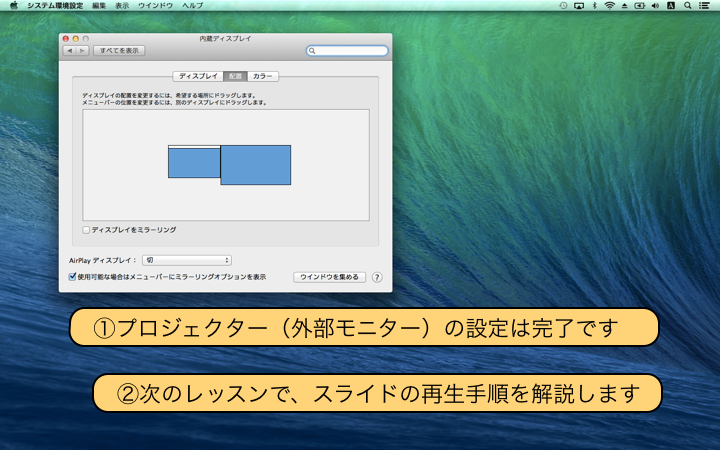Enable ディスプレイをミラーリング checkbox
Screen dimensions: 720x450
coord(86,230)
